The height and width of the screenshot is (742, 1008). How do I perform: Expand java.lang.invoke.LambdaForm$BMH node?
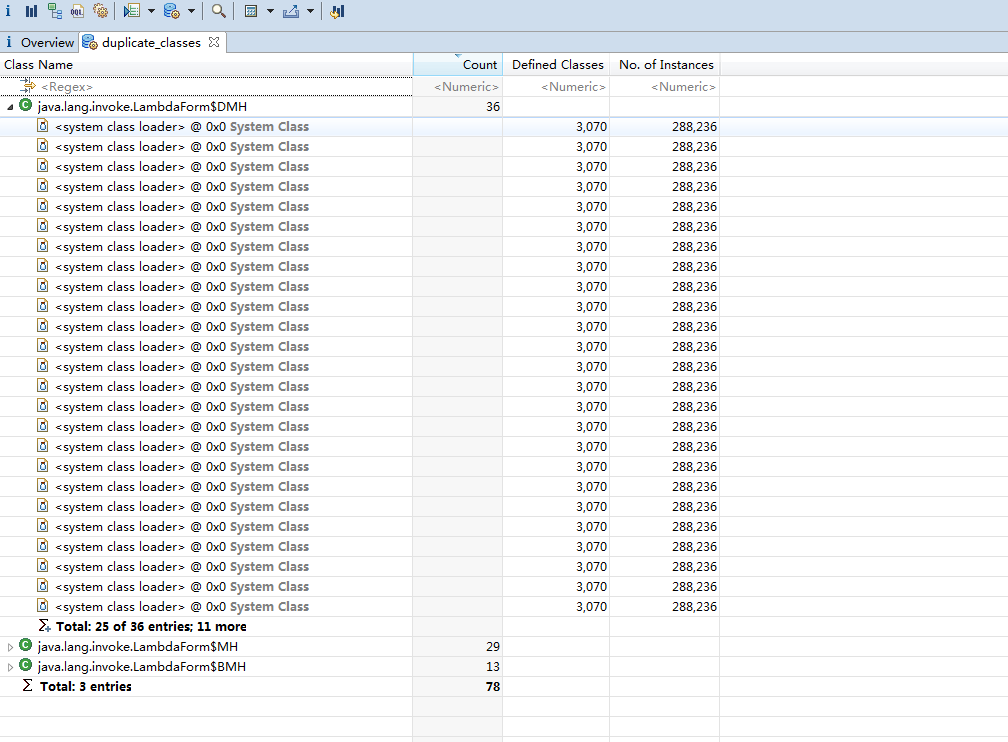[x=10, y=667]
